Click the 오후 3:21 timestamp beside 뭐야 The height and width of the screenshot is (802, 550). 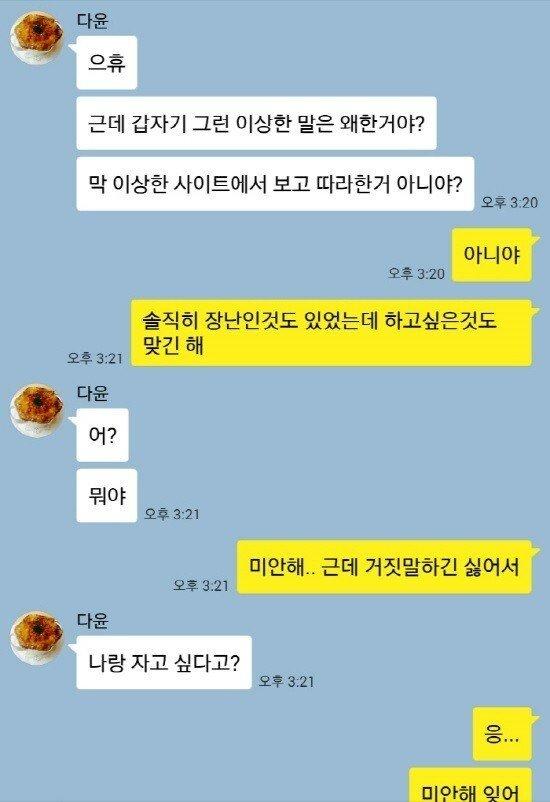(172, 514)
